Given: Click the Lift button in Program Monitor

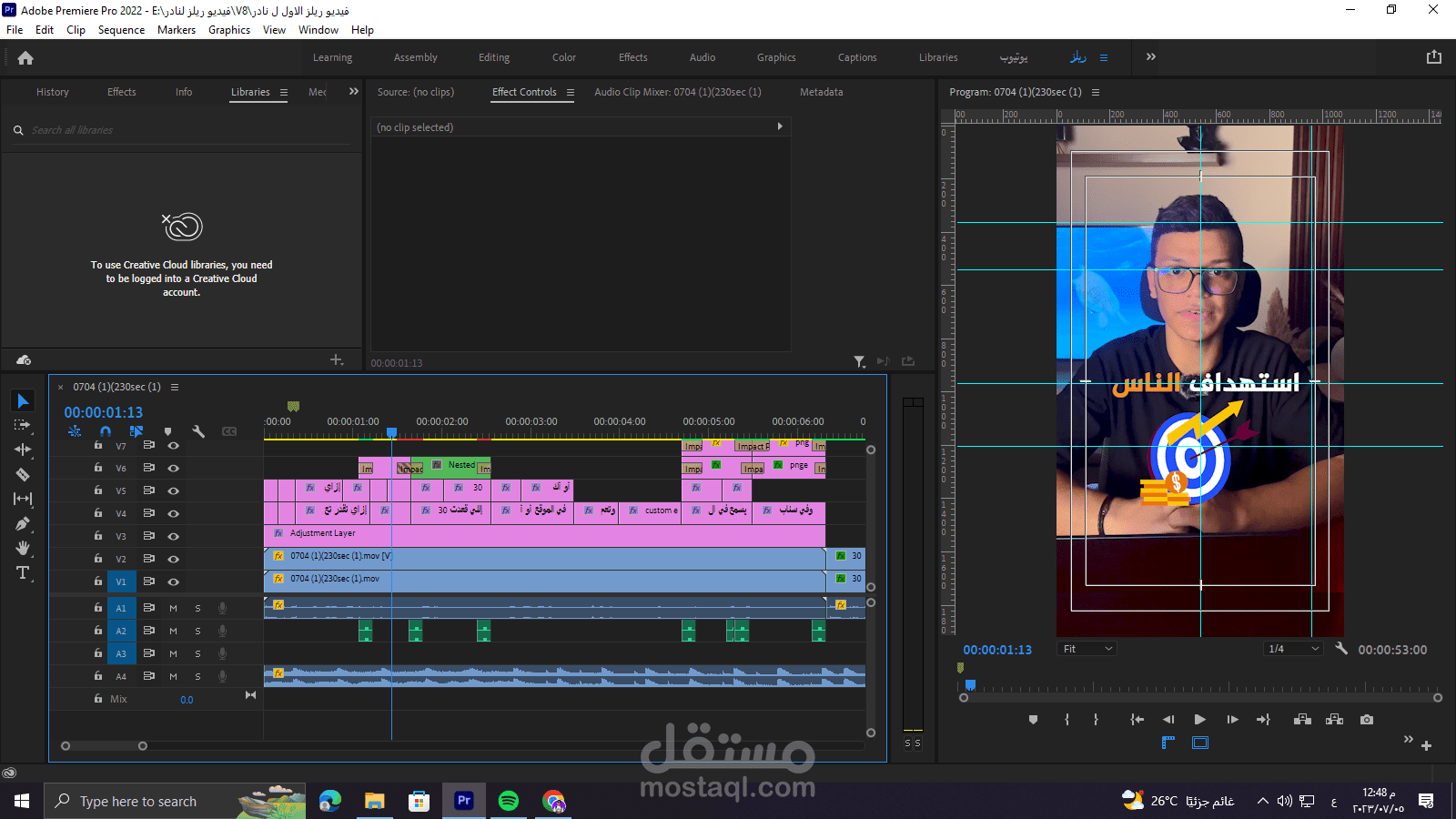Looking at the screenshot, I should point(1302,719).
